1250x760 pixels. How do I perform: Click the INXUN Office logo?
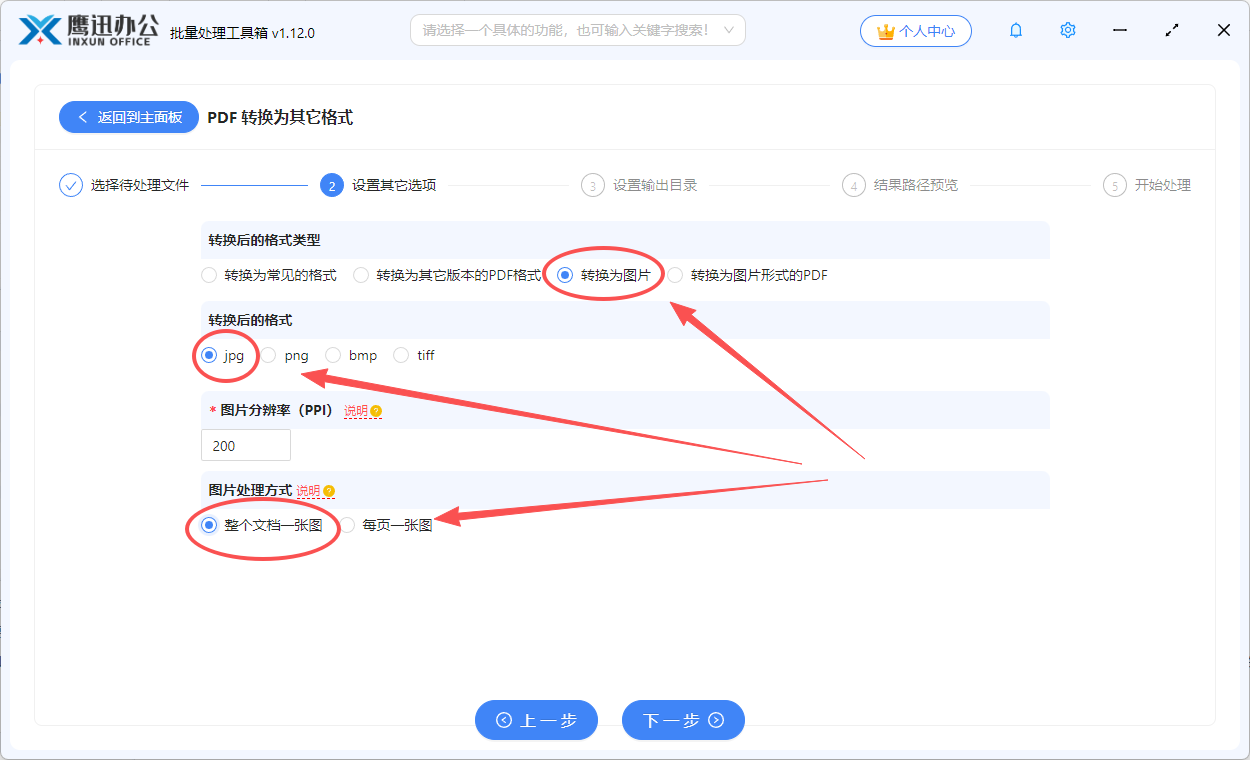[x=88, y=31]
